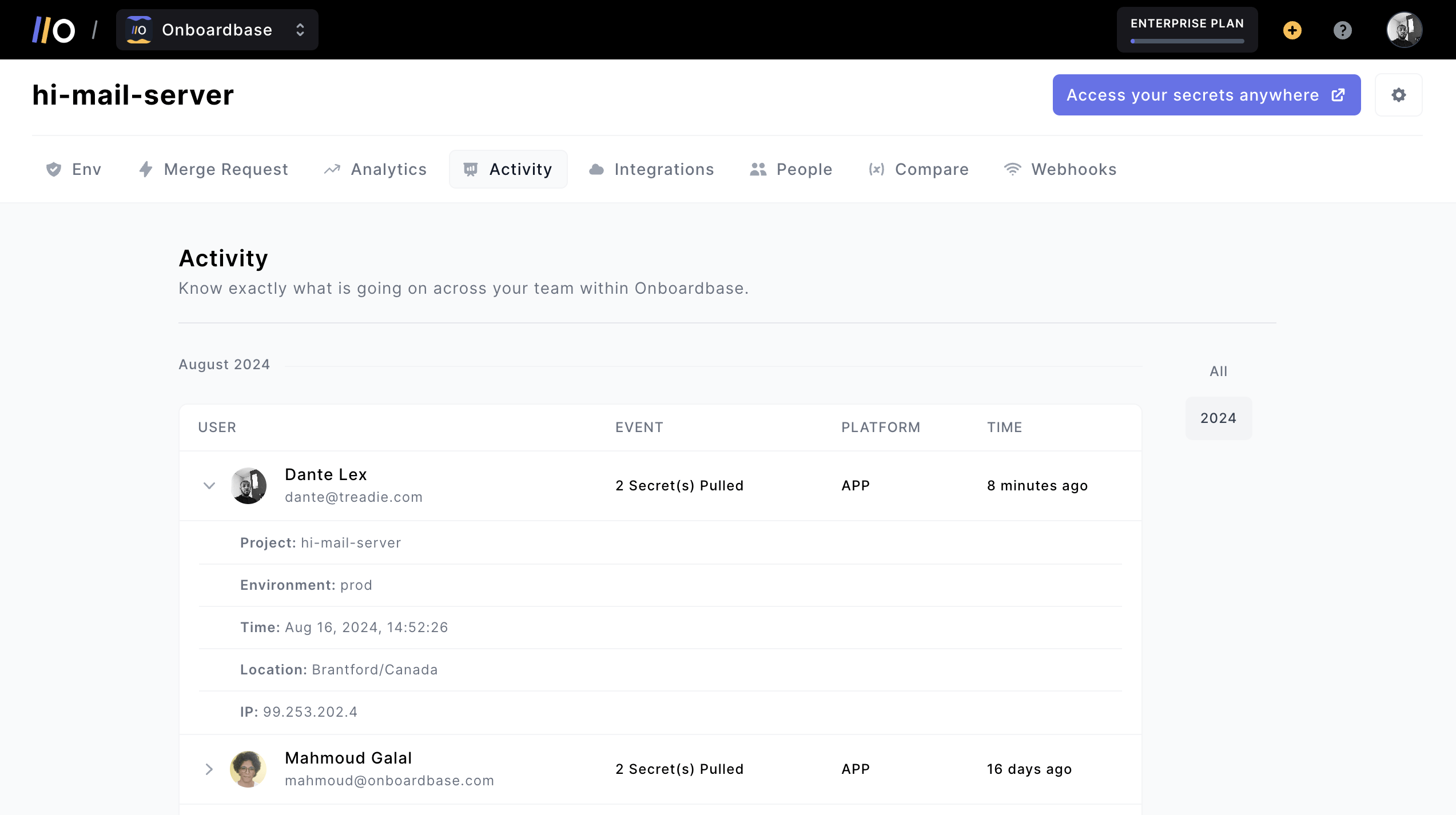
Task: Select the 2024 year filter
Action: (x=1219, y=418)
